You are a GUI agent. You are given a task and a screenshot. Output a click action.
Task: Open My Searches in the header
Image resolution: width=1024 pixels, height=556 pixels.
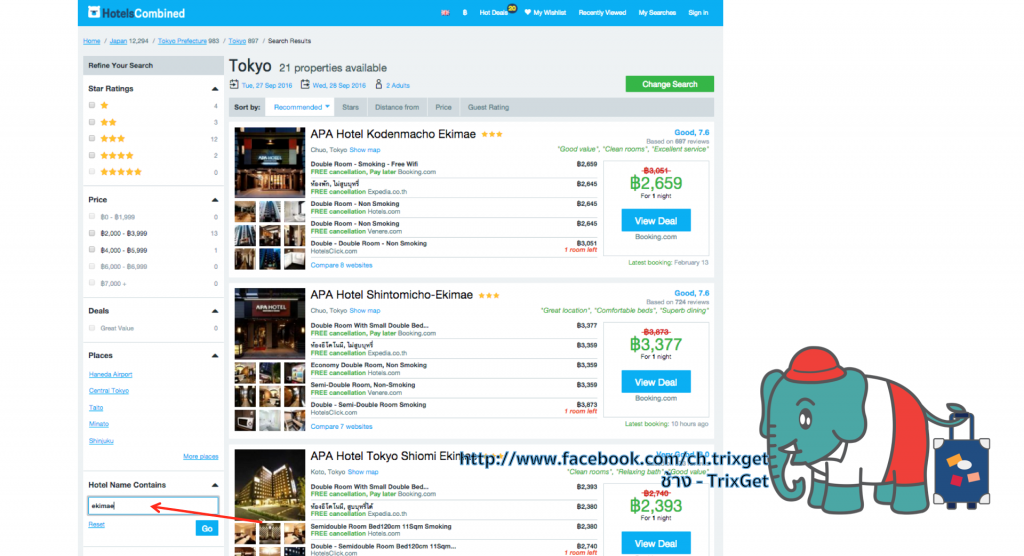[657, 12]
